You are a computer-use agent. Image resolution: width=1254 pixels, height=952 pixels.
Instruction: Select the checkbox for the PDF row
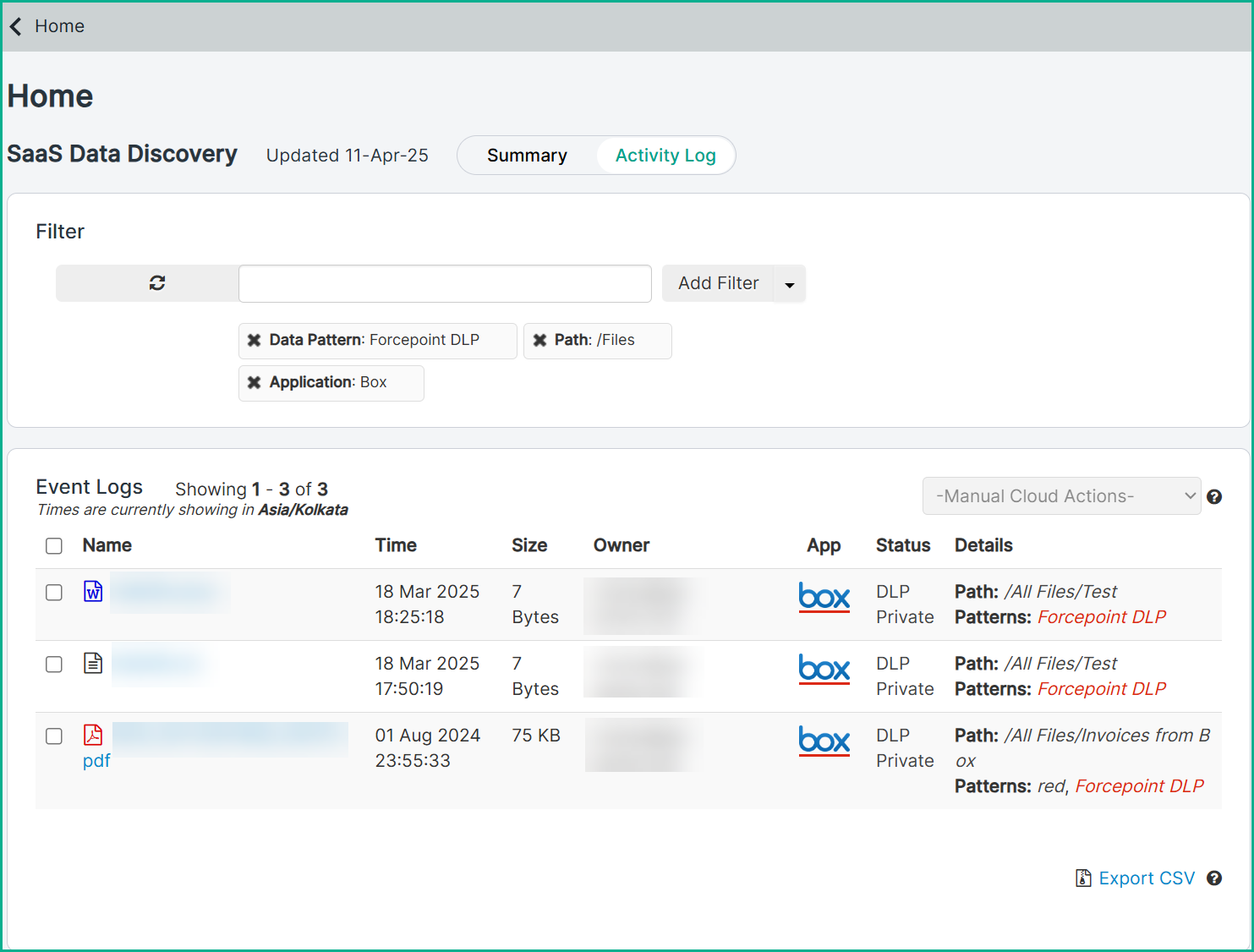click(x=54, y=736)
